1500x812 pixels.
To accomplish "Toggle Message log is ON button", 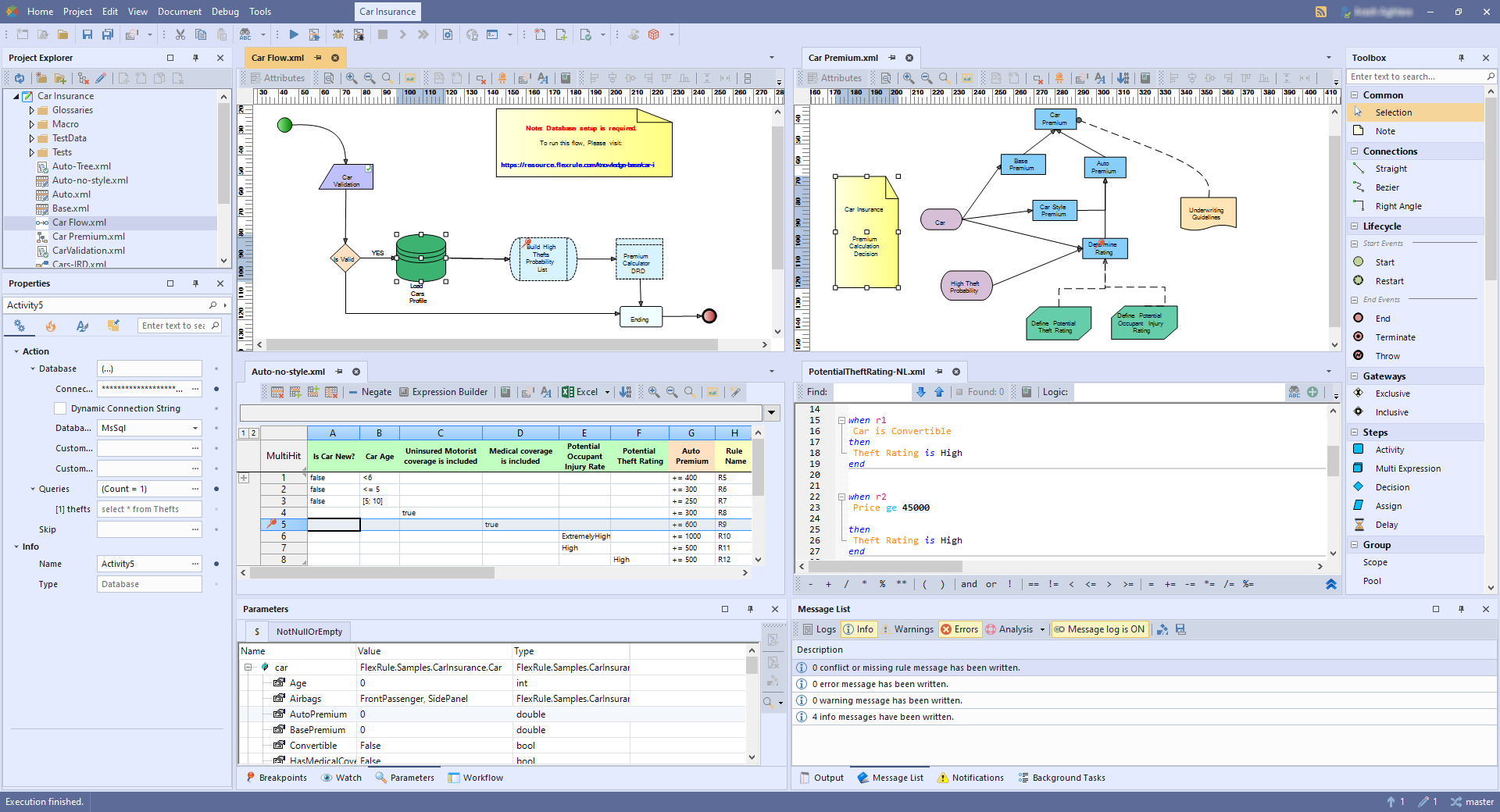I will pyautogui.click(x=1099, y=629).
